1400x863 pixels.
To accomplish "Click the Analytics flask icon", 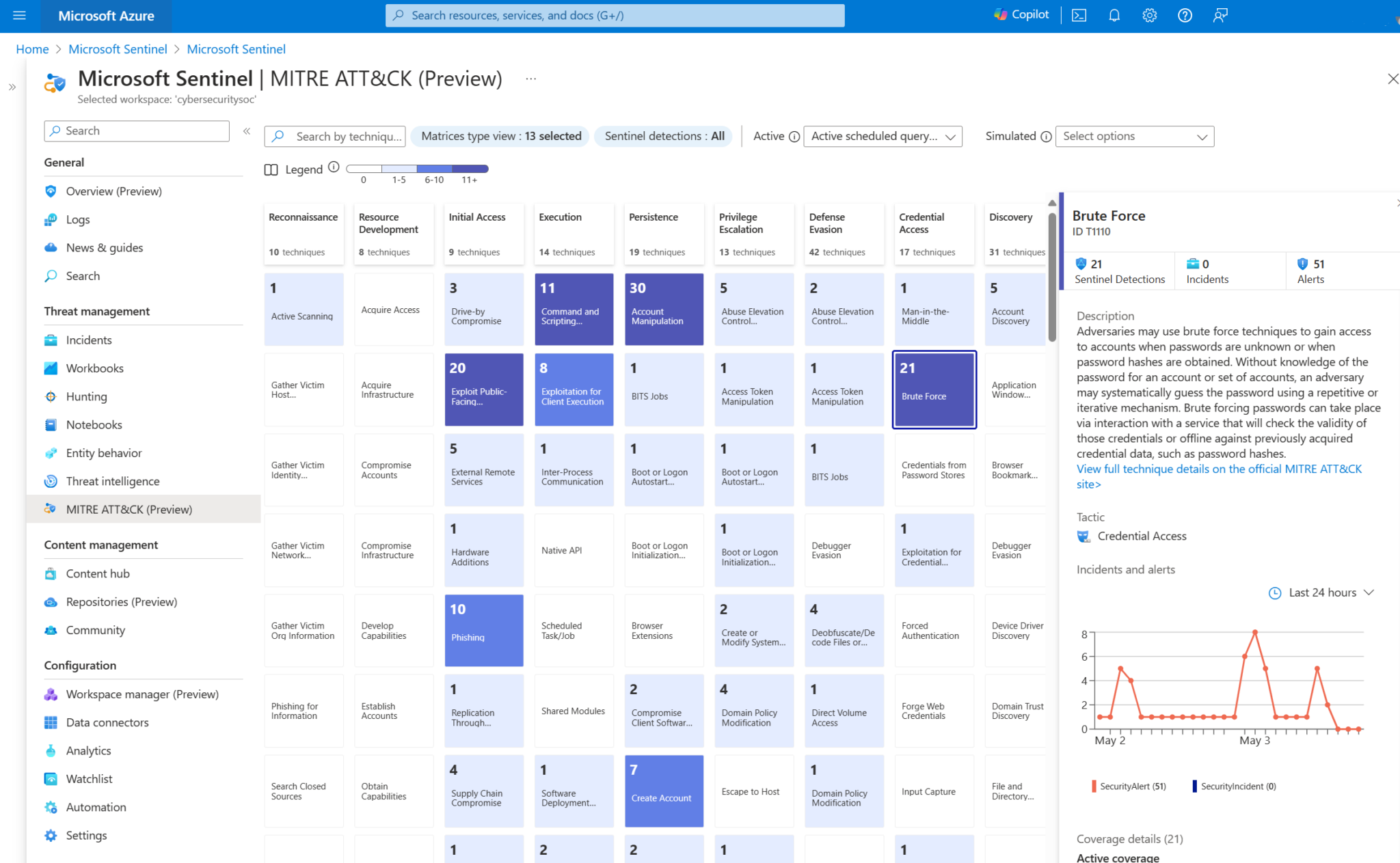I will pos(51,750).
